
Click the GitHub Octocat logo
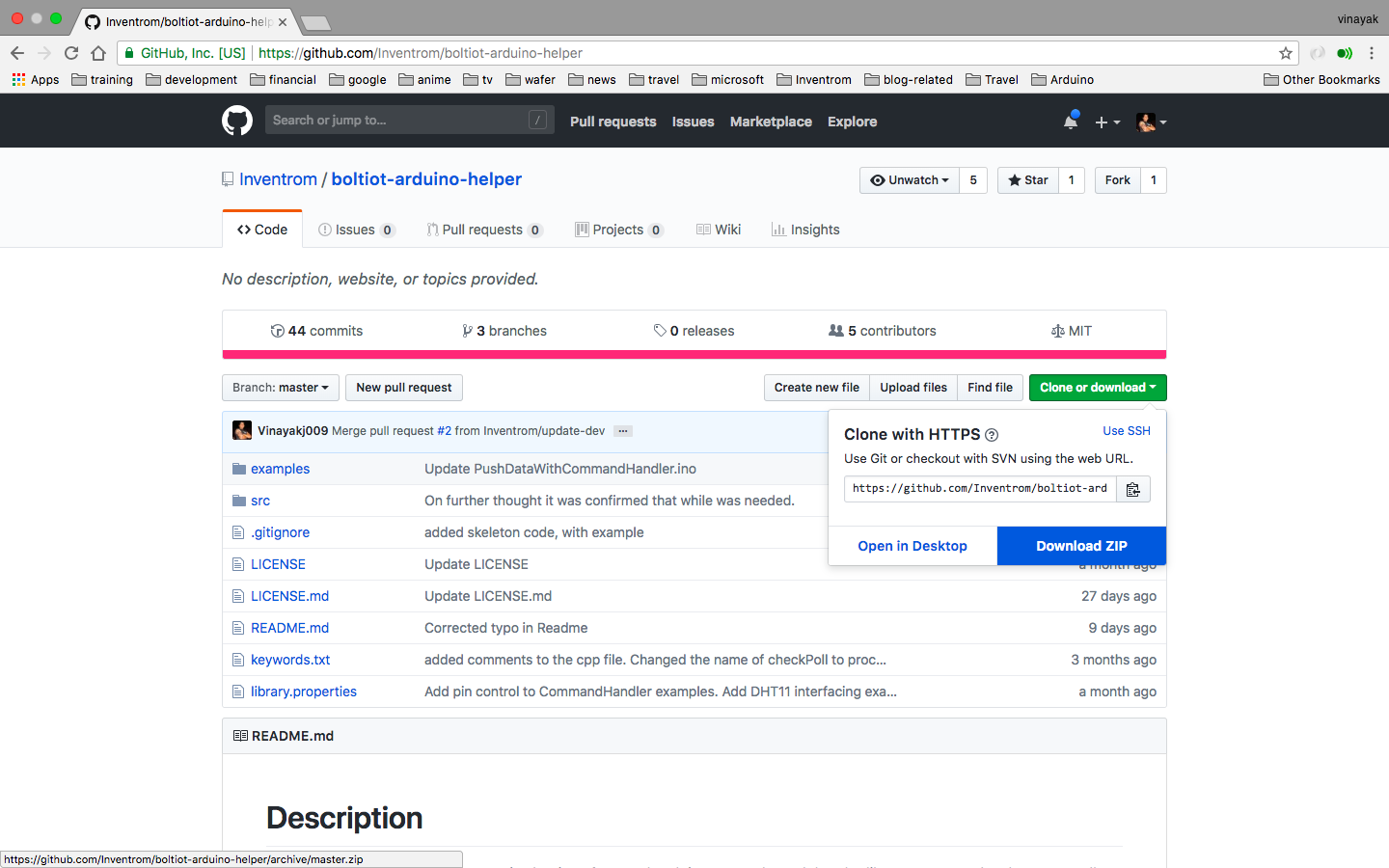(x=236, y=121)
